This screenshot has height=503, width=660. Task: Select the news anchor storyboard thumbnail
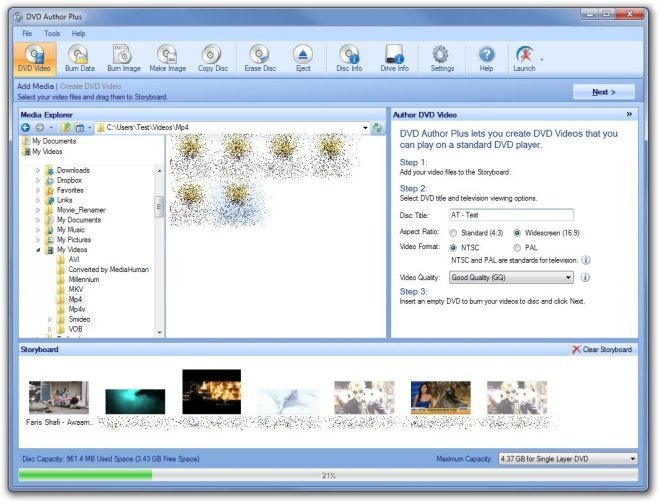click(440, 397)
